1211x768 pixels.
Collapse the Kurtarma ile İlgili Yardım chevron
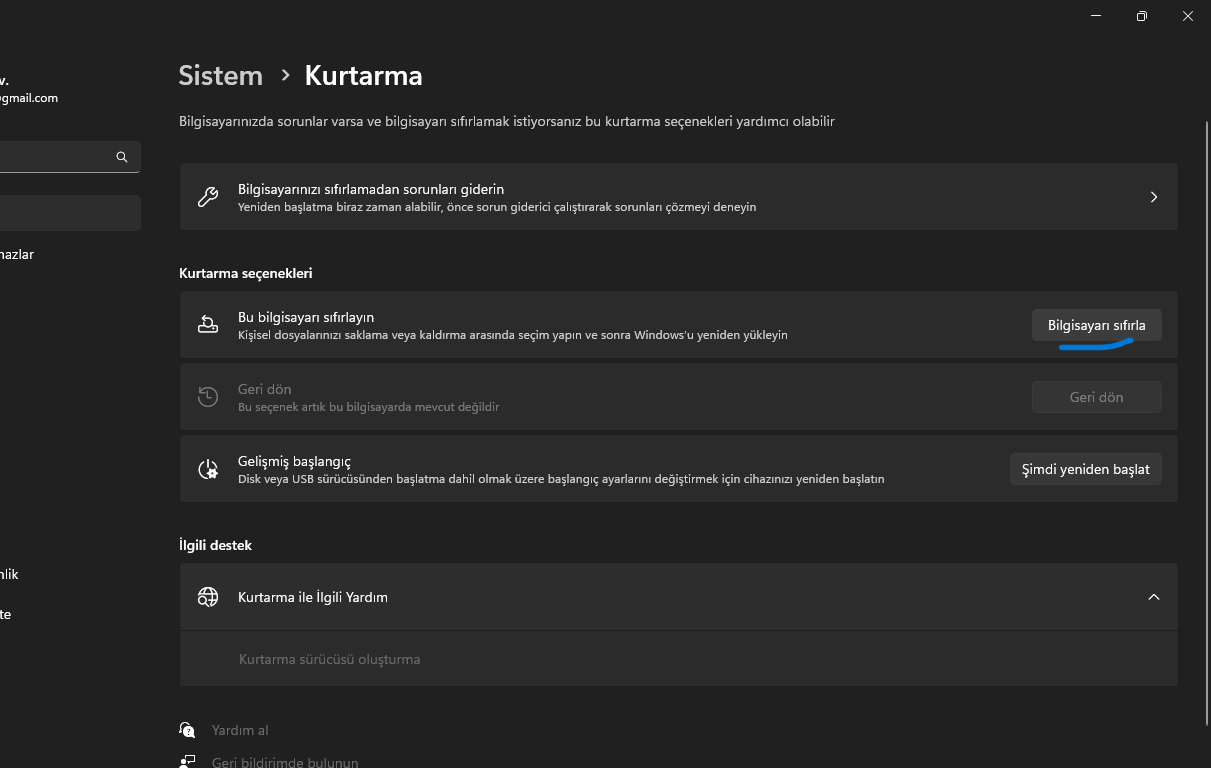pos(1153,597)
